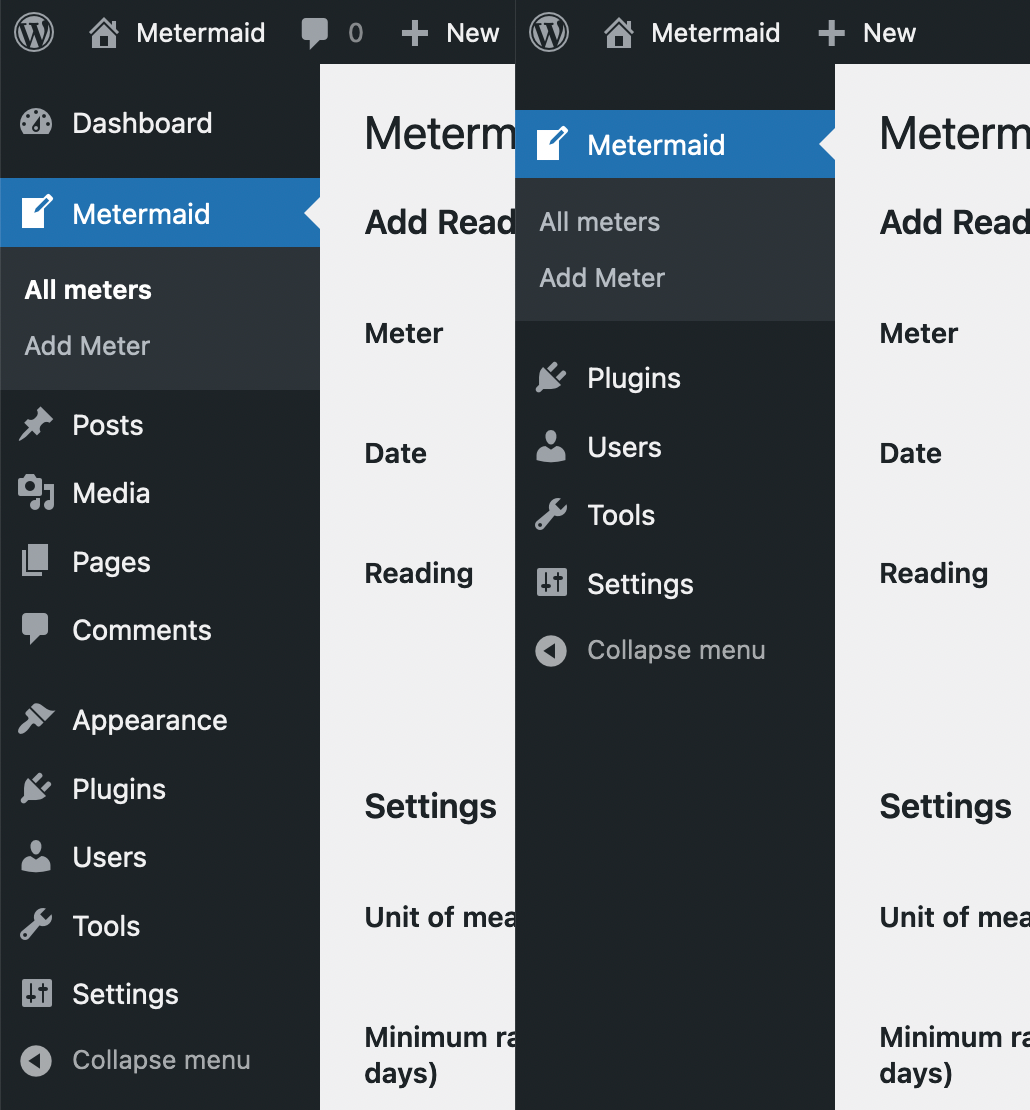Click the Meter field label in right panel
The height and width of the screenshot is (1110, 1030).
(x=918, y=333)
